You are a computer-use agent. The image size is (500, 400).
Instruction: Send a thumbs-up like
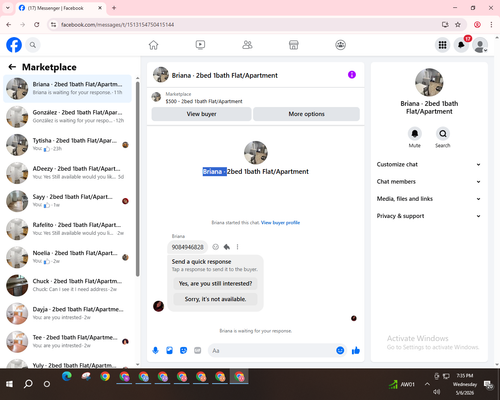pyautogui.click(x=356, y=350)
